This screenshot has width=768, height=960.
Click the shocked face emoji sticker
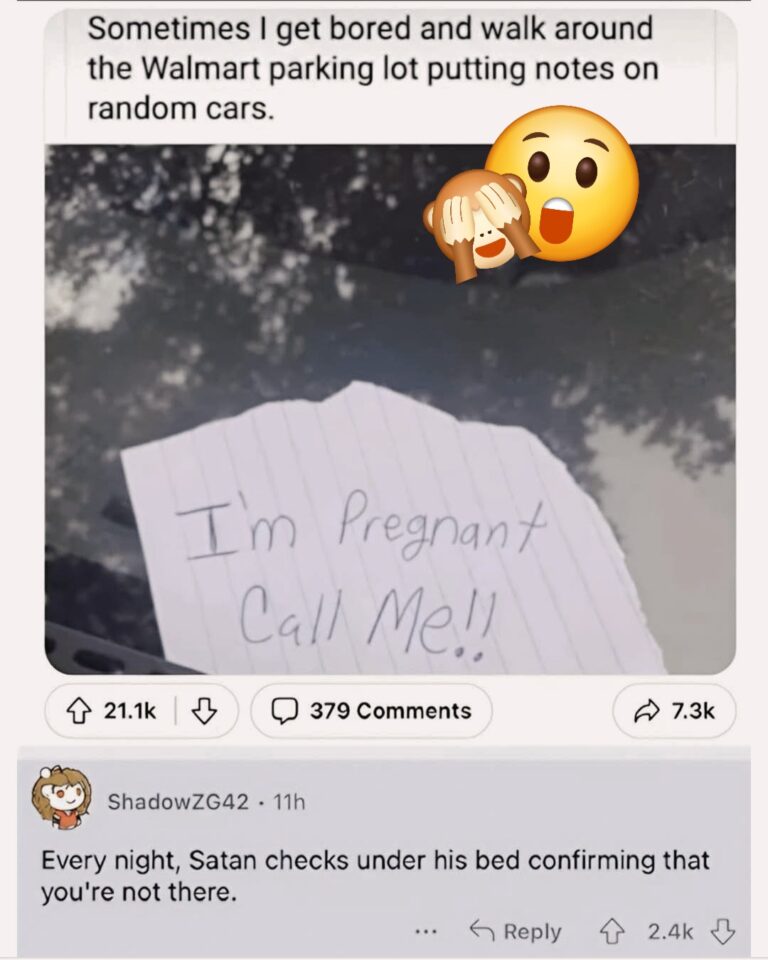pyautogui.click(x=563, y=184)
